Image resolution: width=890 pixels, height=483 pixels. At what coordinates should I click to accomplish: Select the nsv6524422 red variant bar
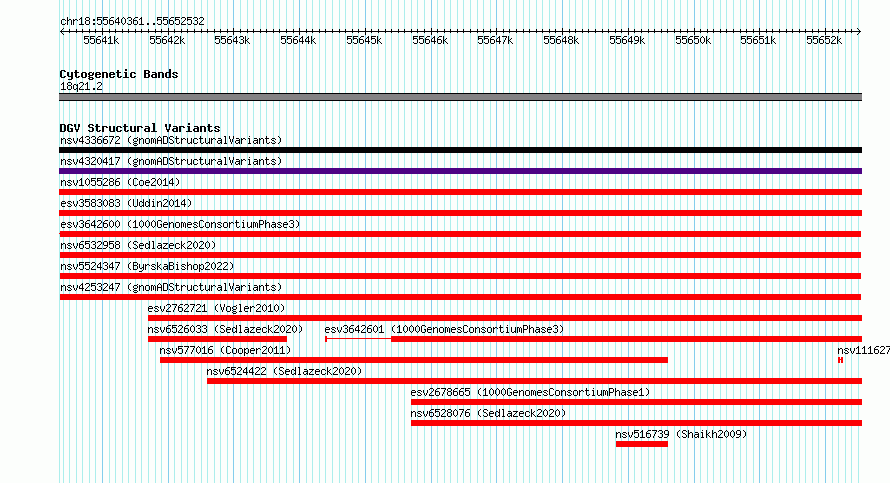click(535, 381)
